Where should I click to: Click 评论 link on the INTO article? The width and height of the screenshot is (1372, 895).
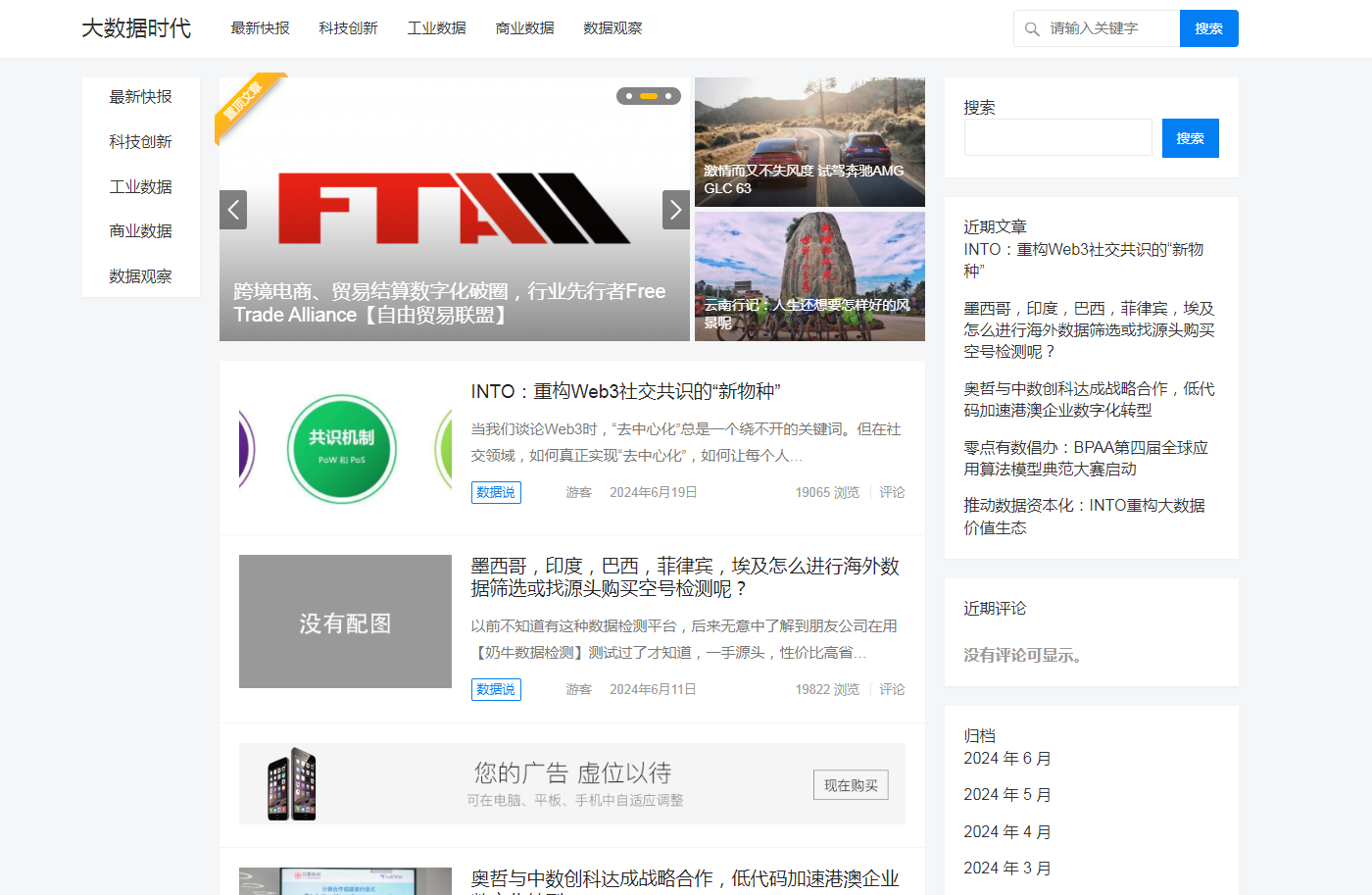click(x=892, y=492)
